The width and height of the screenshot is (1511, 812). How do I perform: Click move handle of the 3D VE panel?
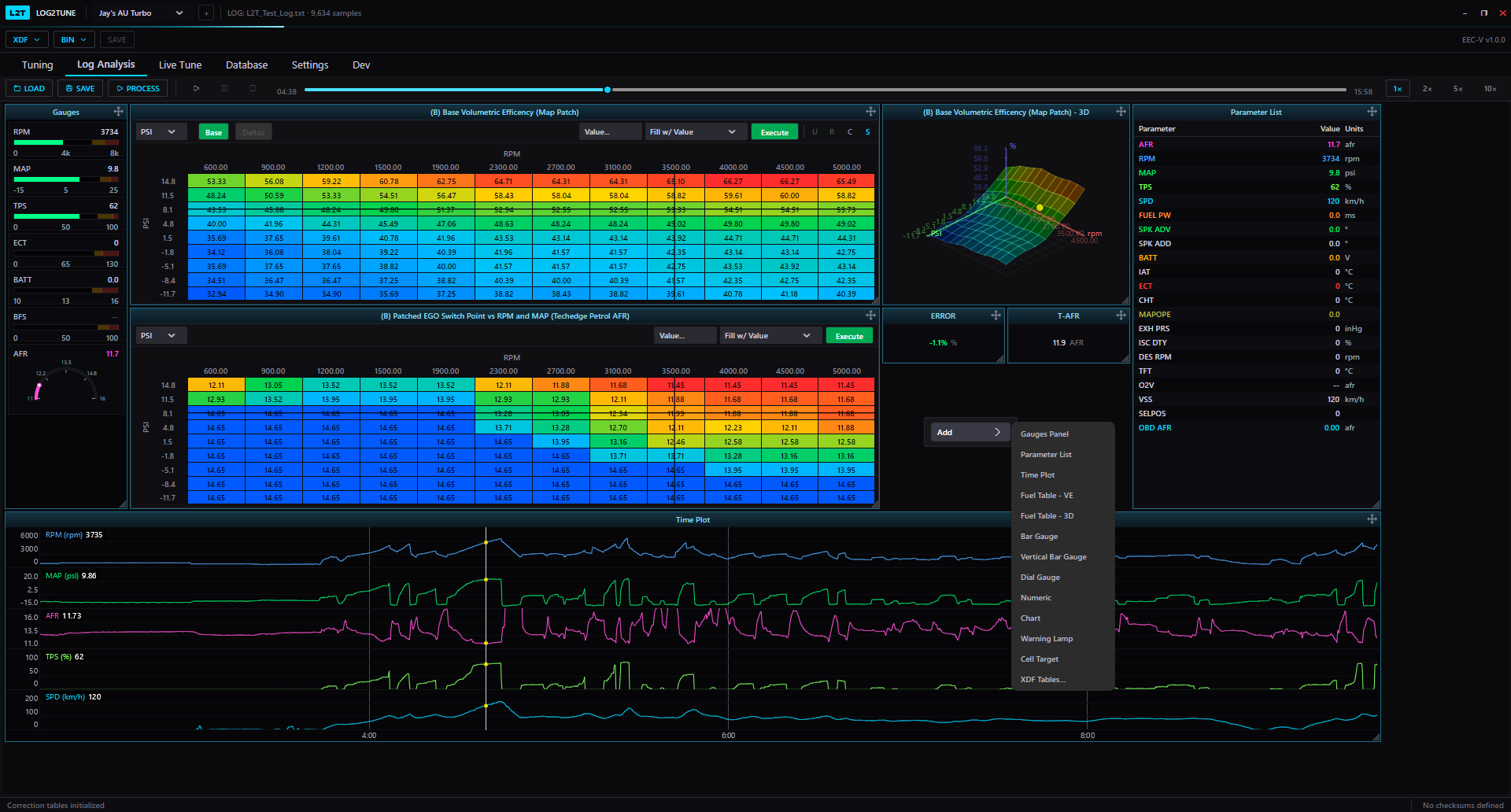click(x=1121, y=112)
